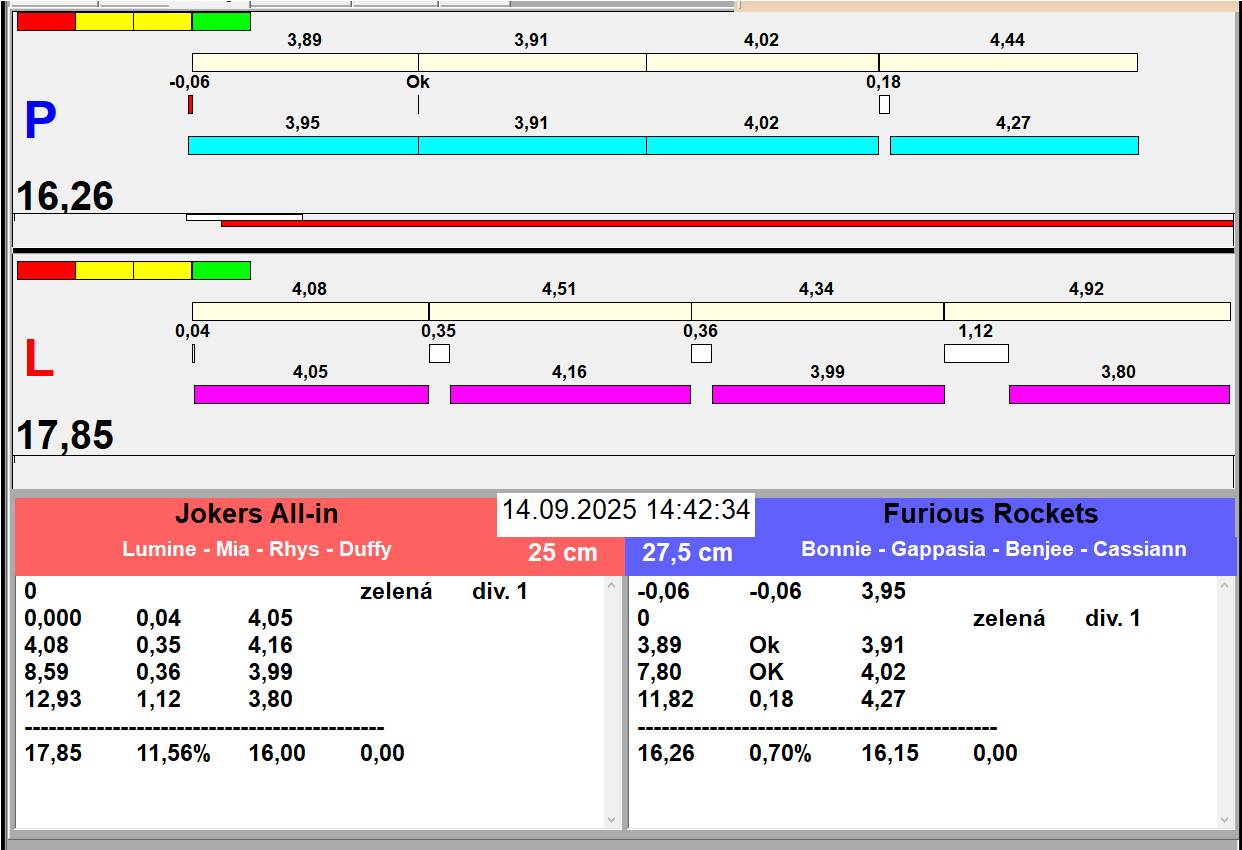1242x850 pixels.
Task: Click the blue P lane letter
Action: pos(39,121)
